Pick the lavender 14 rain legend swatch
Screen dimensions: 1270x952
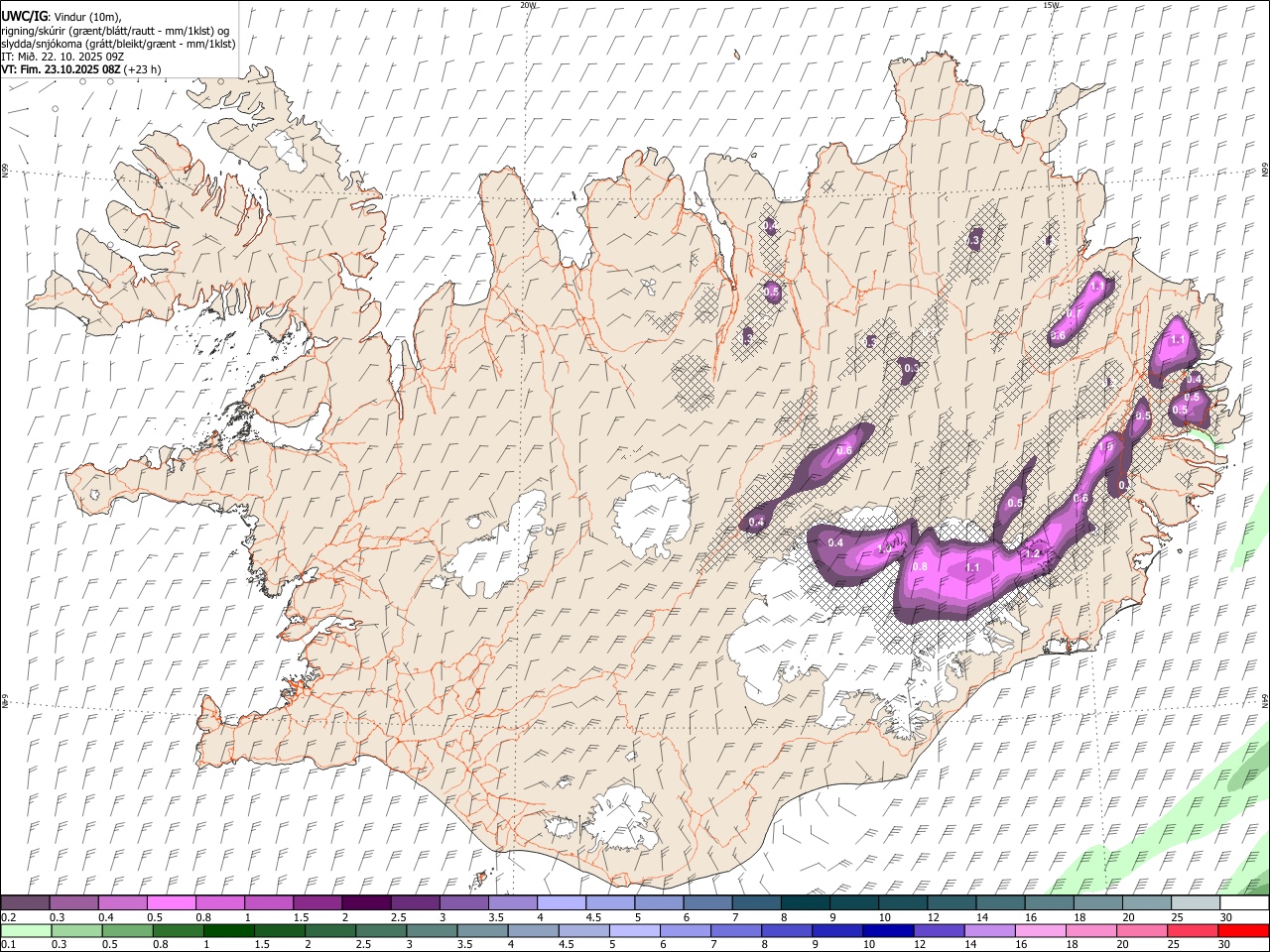(x=989, y=931)
